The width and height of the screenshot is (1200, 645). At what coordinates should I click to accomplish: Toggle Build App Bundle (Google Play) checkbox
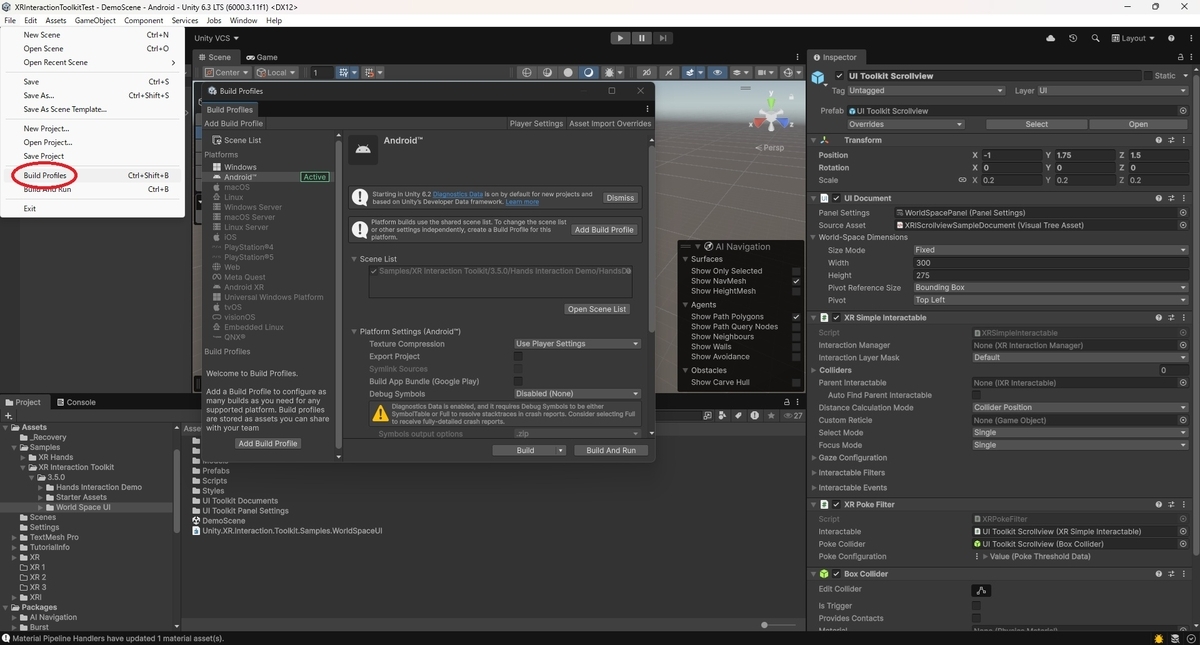click(x=518, y=381)
